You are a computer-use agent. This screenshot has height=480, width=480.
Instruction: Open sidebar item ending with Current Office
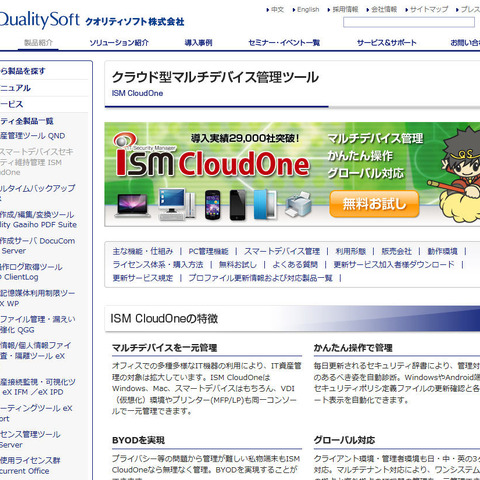[x=30, y=465]
